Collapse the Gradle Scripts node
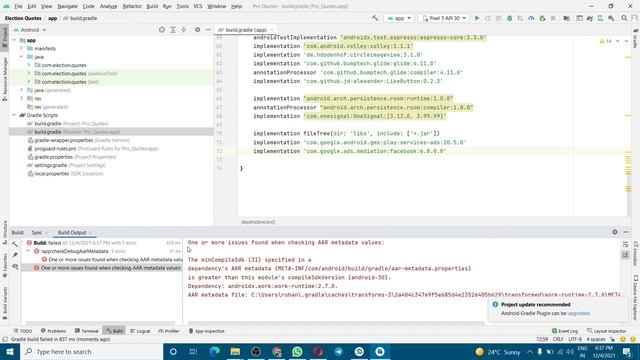 point(14,115)
